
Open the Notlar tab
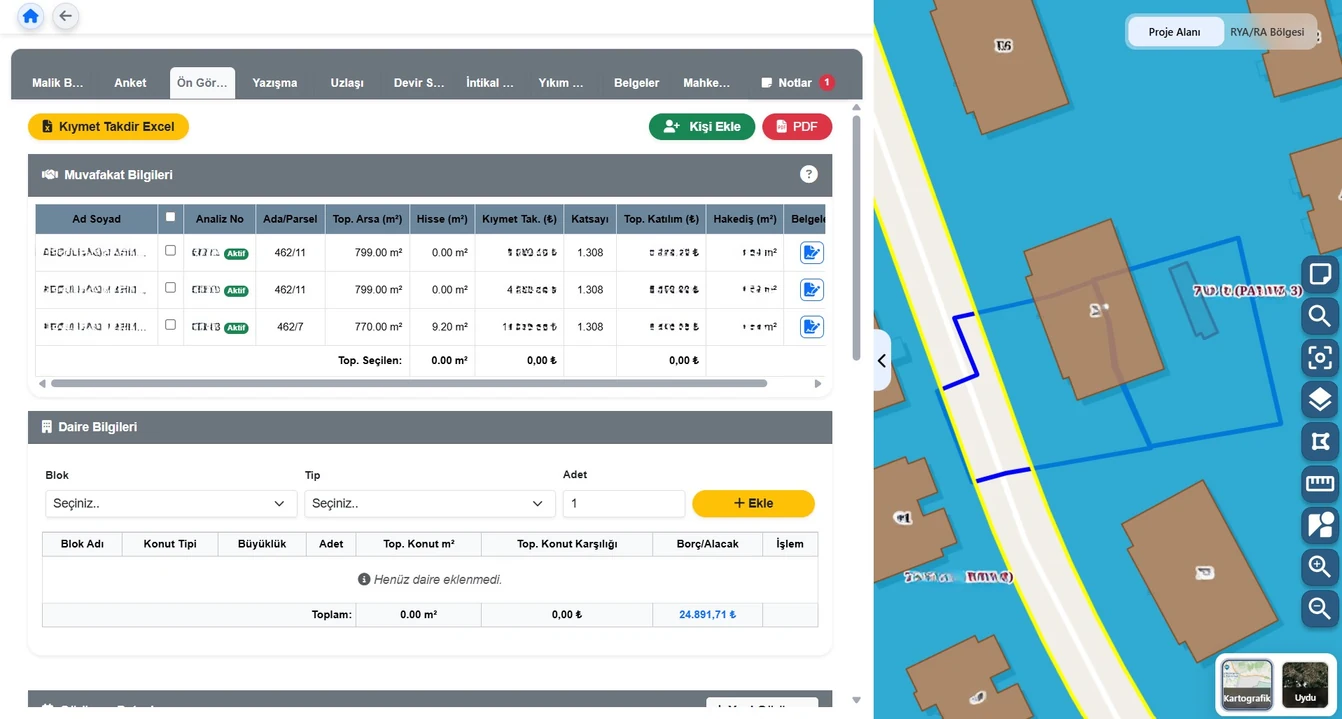tap(797, 83)
